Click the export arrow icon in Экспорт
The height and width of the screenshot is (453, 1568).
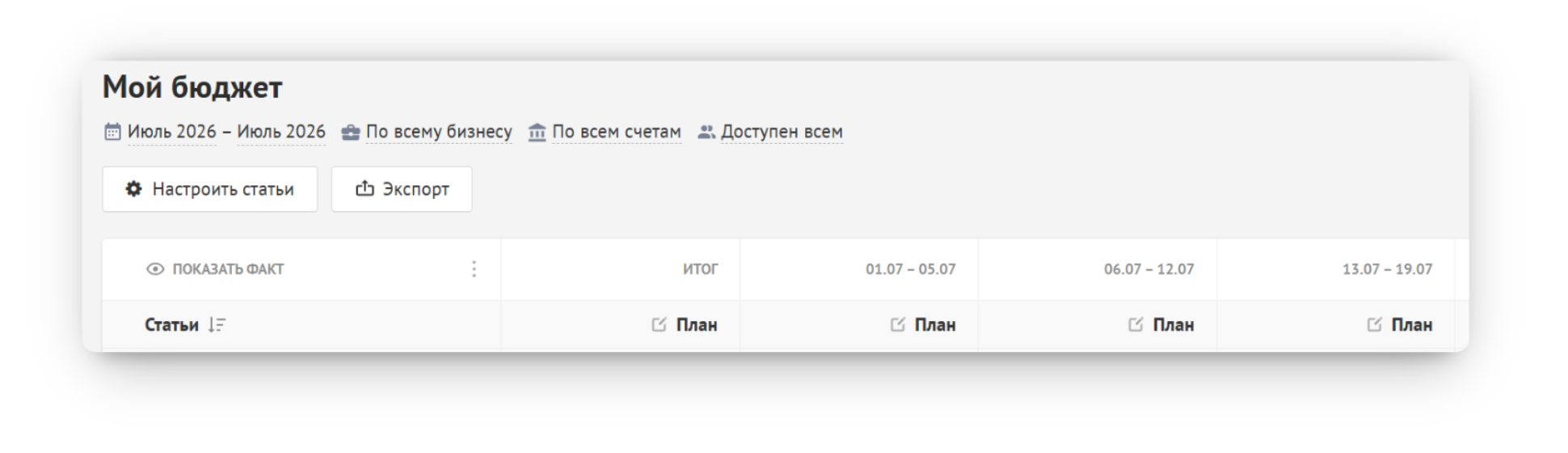365,188
